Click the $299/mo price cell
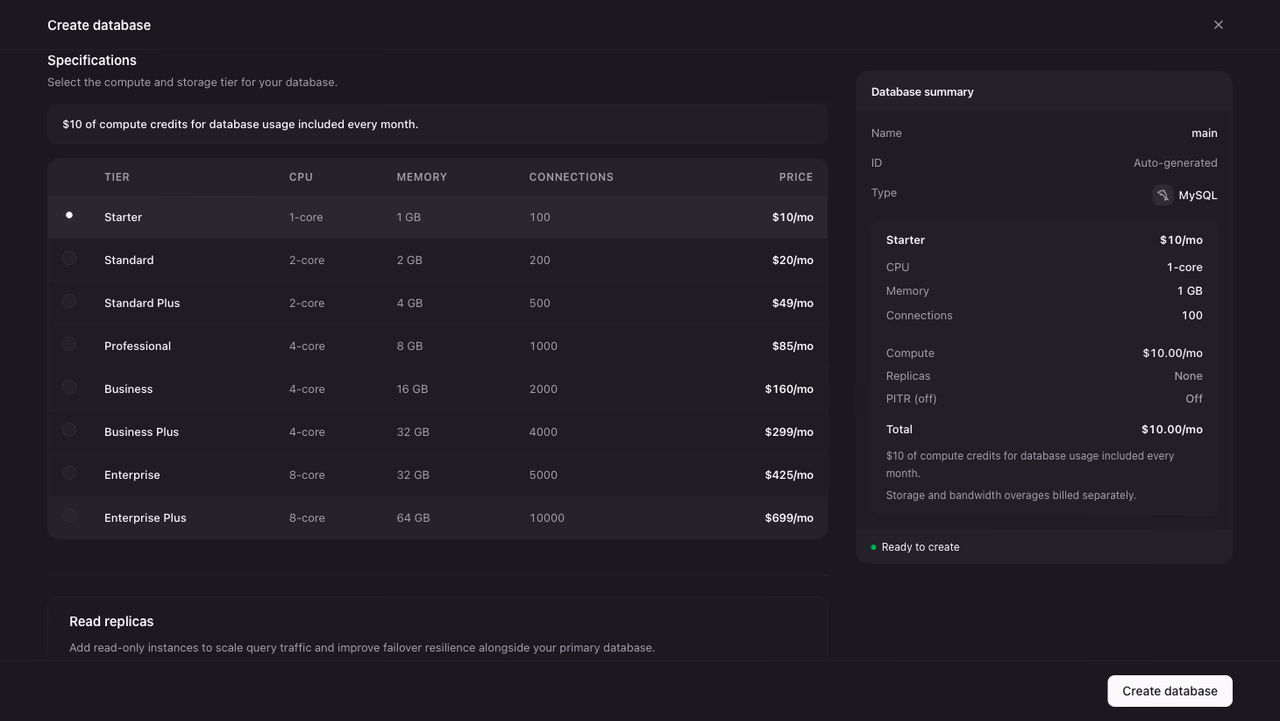Screen dimensions: 1280x721 [789, 432]
